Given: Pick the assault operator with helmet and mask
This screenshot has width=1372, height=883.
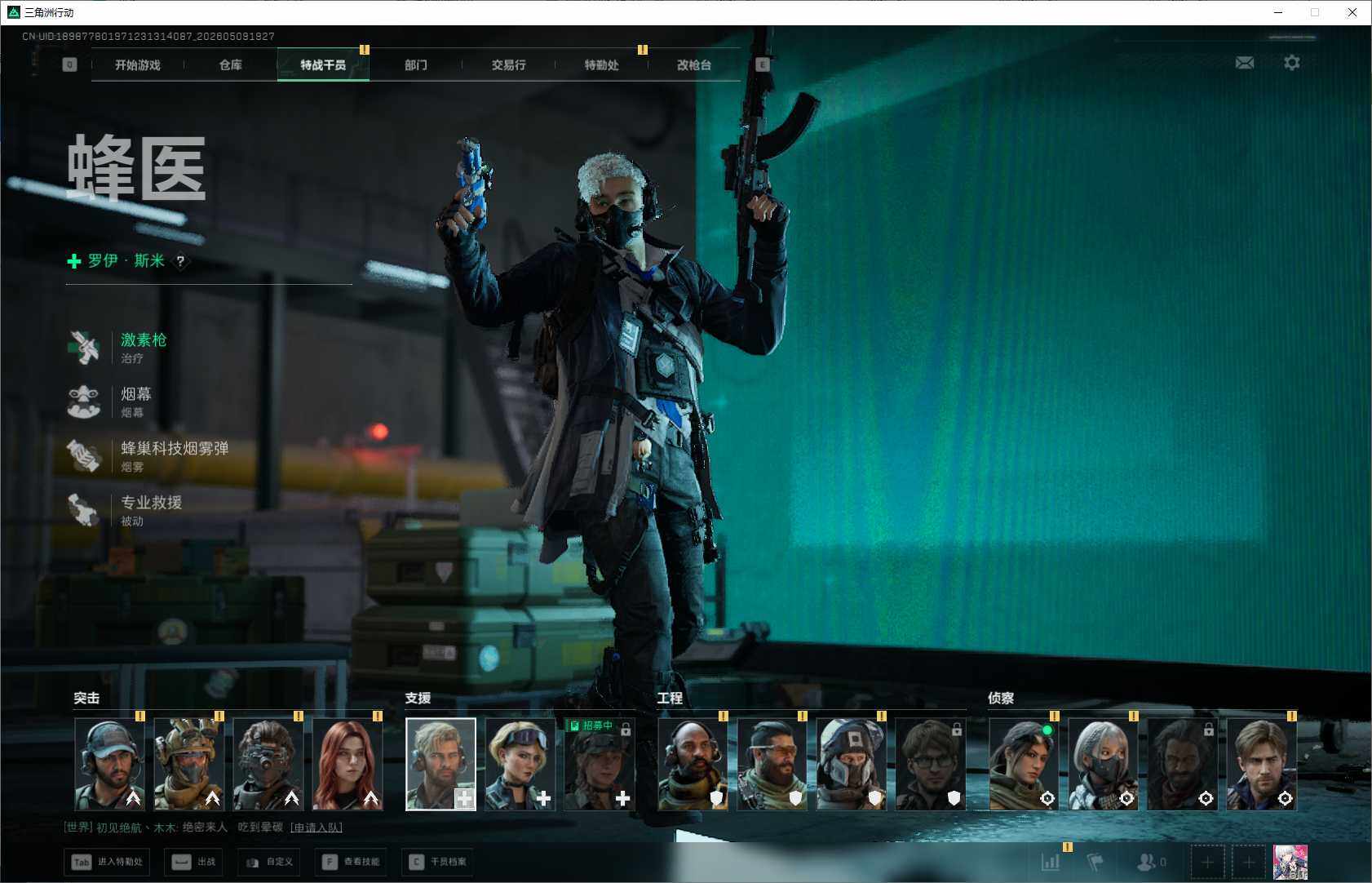Looking at the screenshot, I should coord(188,764).
